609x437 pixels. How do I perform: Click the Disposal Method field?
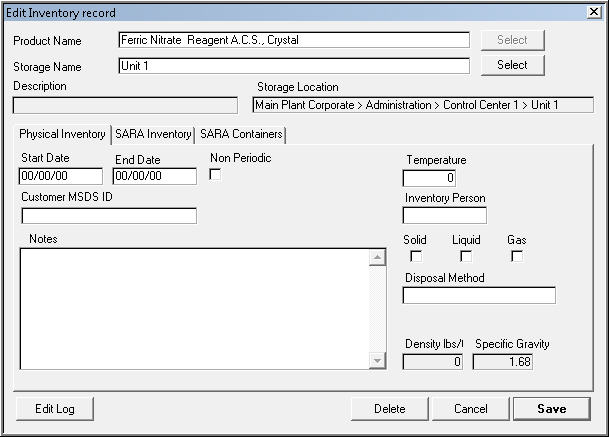coord(479,295)
